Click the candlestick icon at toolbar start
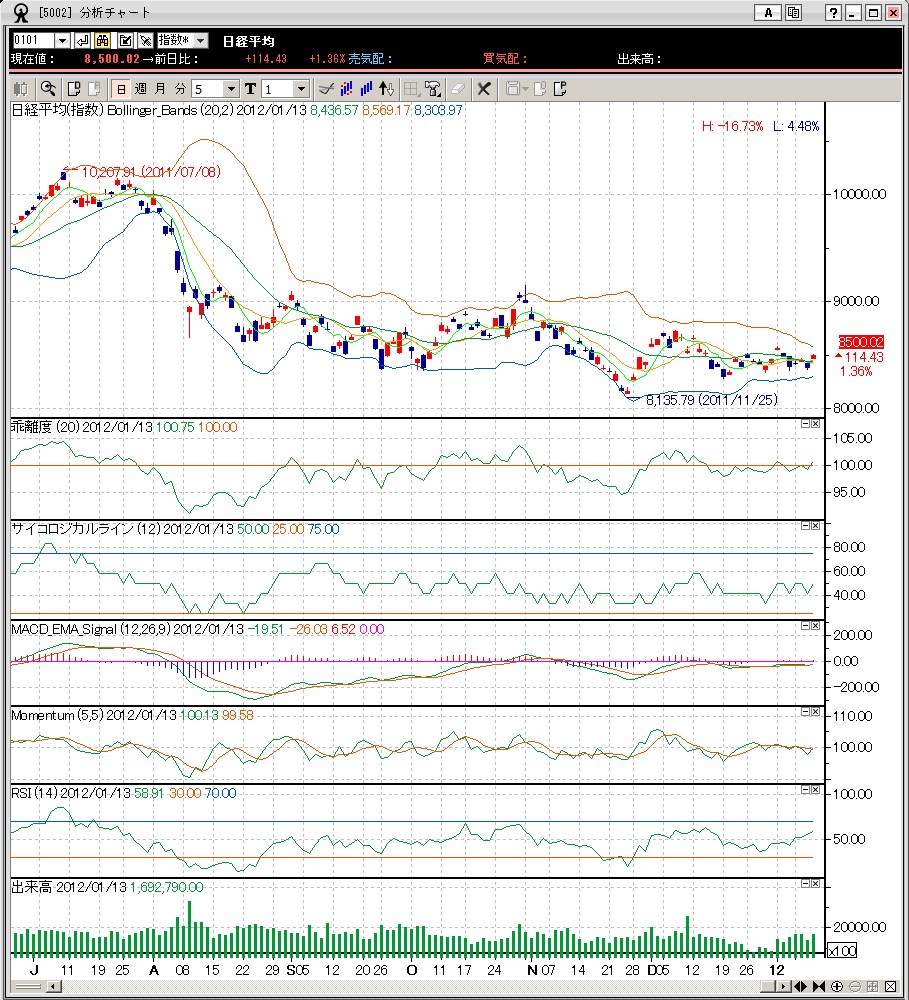 click(x=20, y=89)
